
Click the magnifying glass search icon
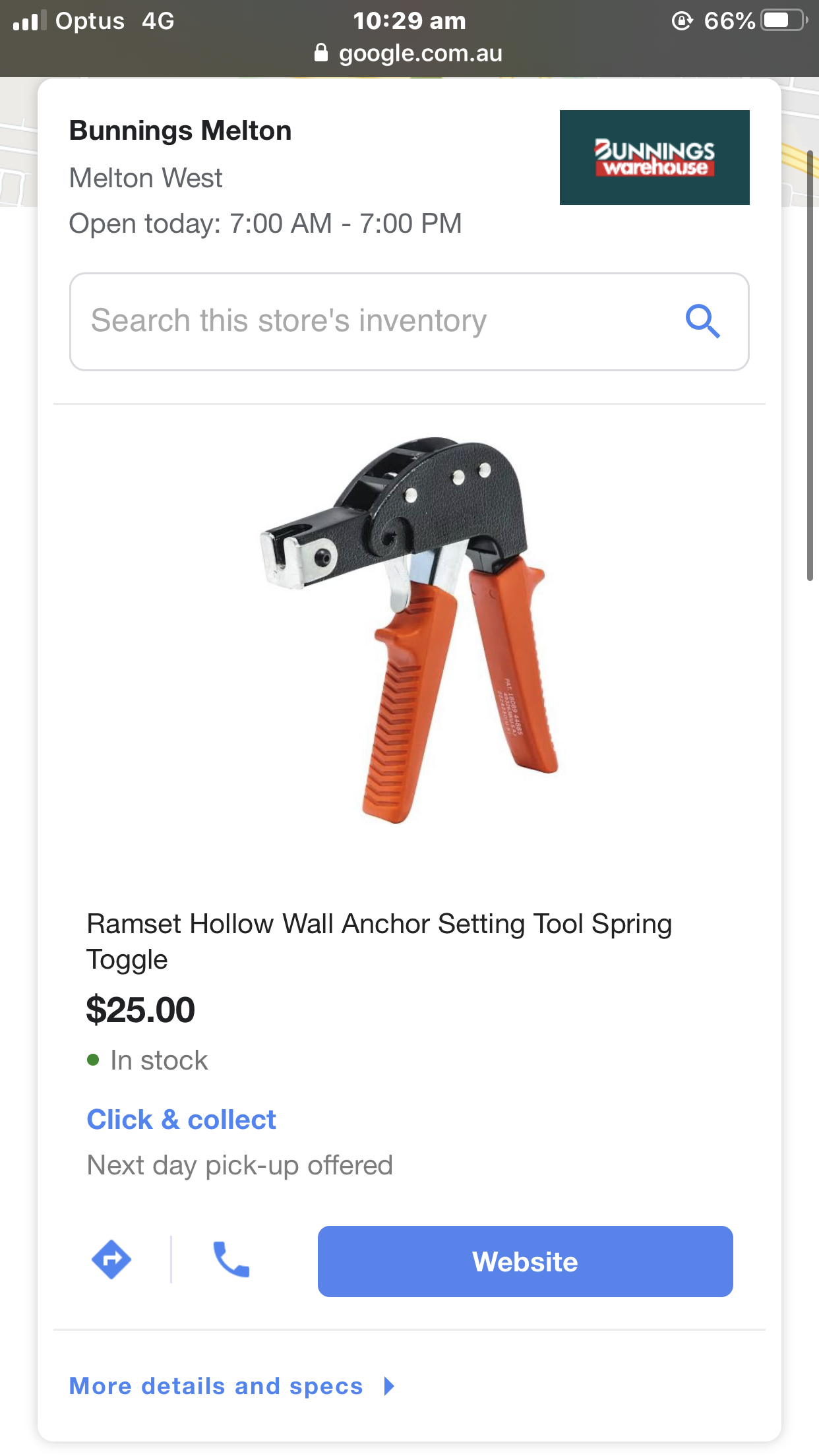tap(702, 321)
